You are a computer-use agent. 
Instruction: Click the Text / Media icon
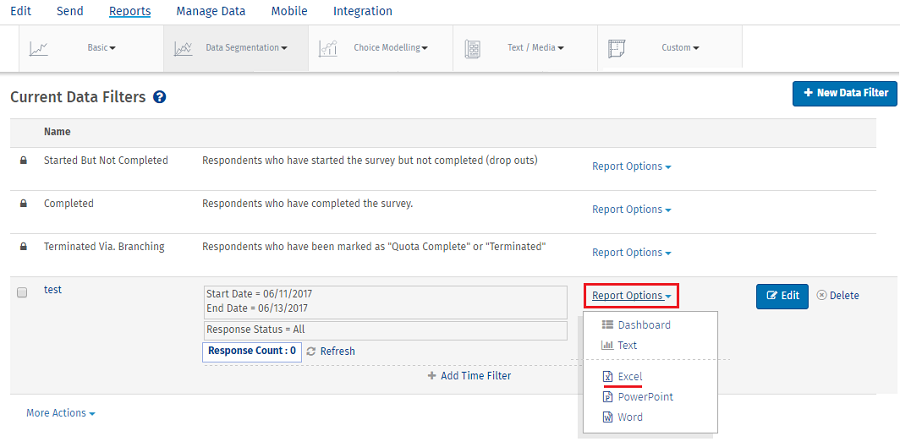473,48
